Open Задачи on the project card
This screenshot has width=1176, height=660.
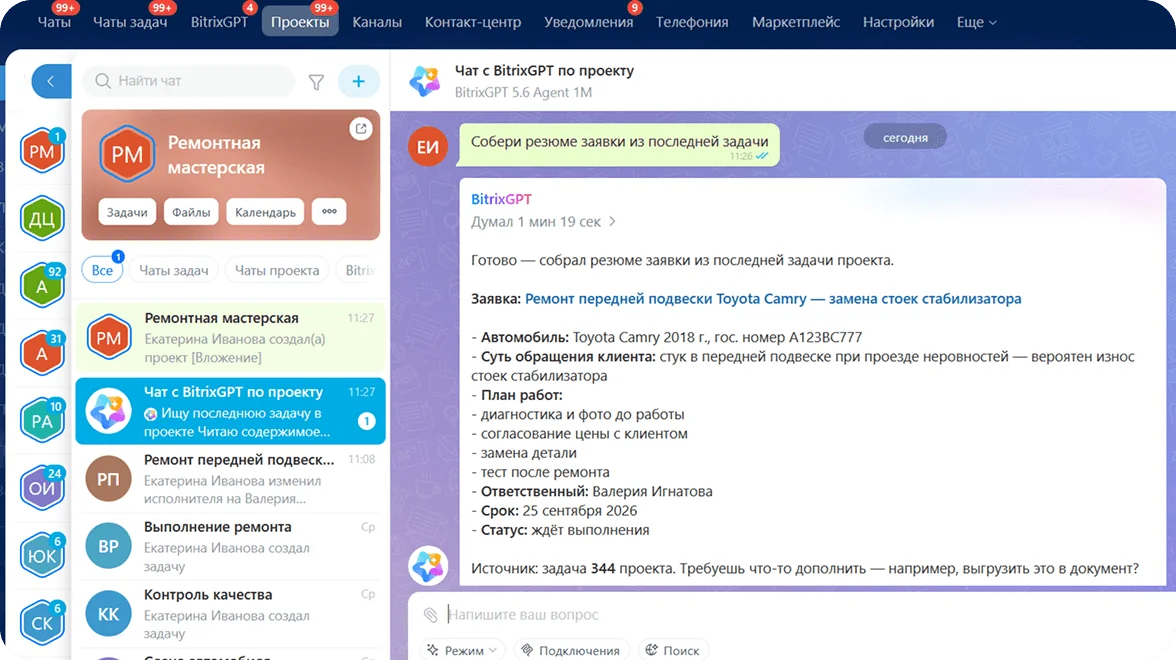[127, 212]
